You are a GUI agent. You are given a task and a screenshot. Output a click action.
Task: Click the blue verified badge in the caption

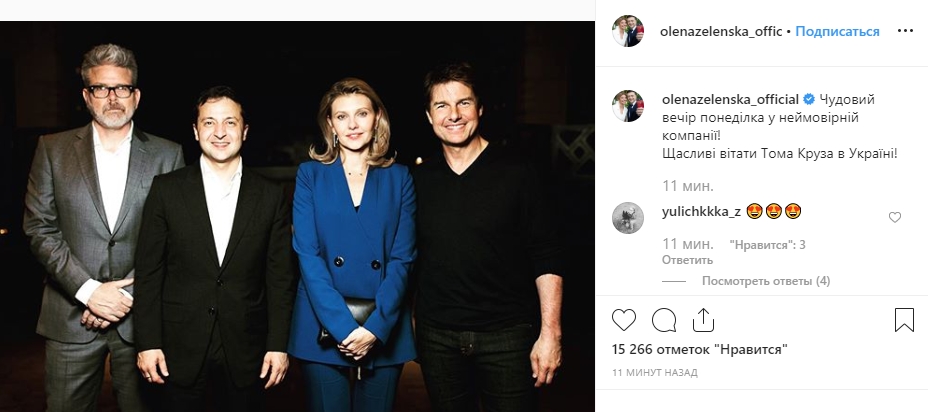809,99
